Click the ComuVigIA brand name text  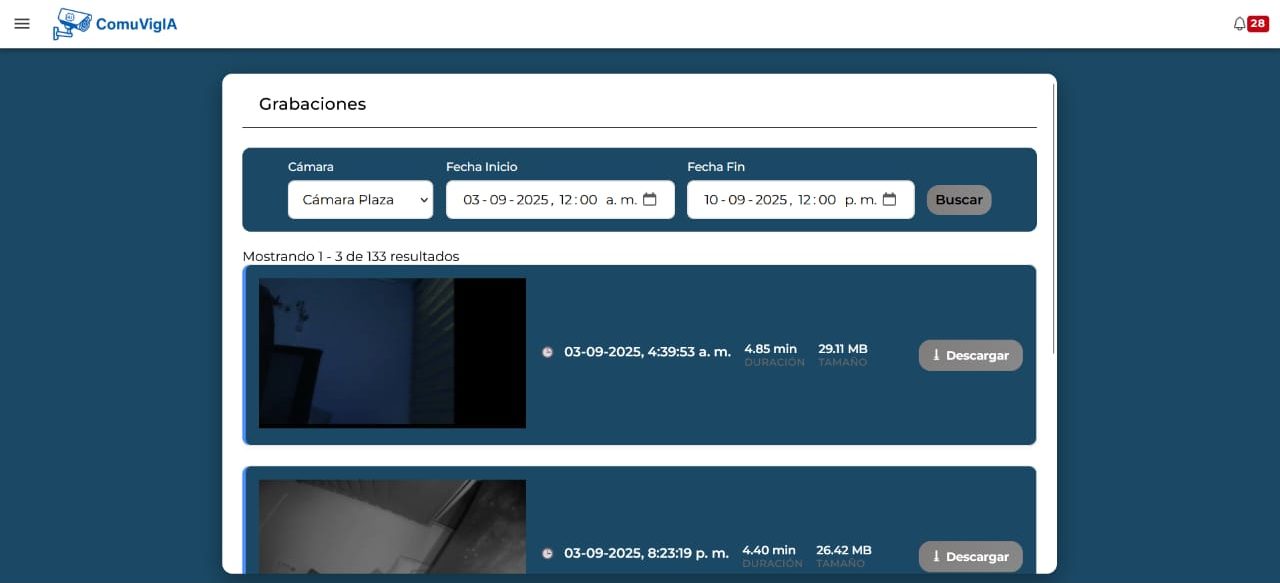[x=136, y=24]
